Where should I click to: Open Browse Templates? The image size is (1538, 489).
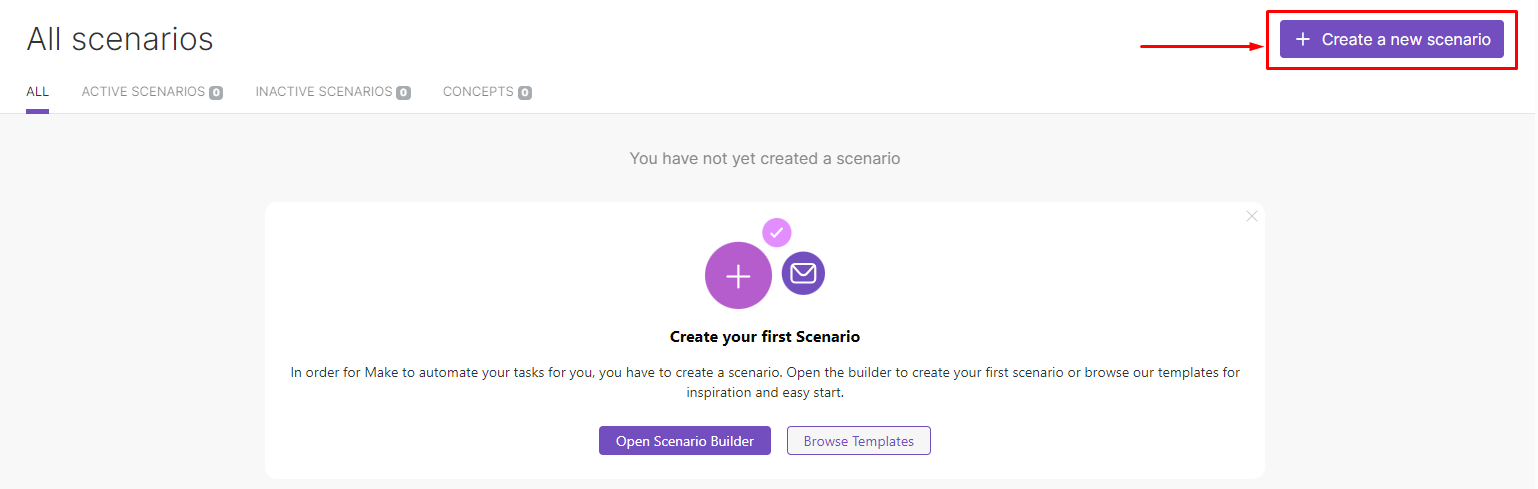(859, 441)
